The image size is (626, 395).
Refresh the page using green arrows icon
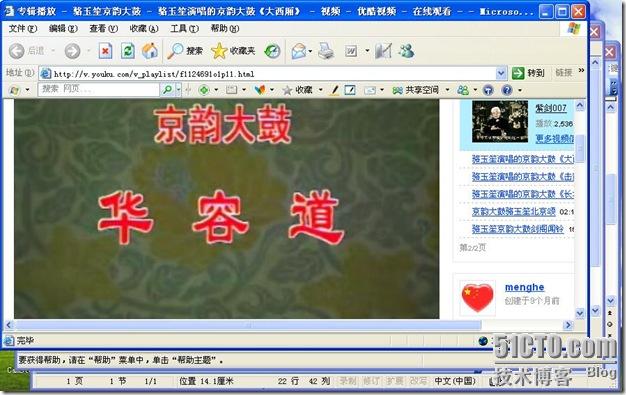click(128, 51)
